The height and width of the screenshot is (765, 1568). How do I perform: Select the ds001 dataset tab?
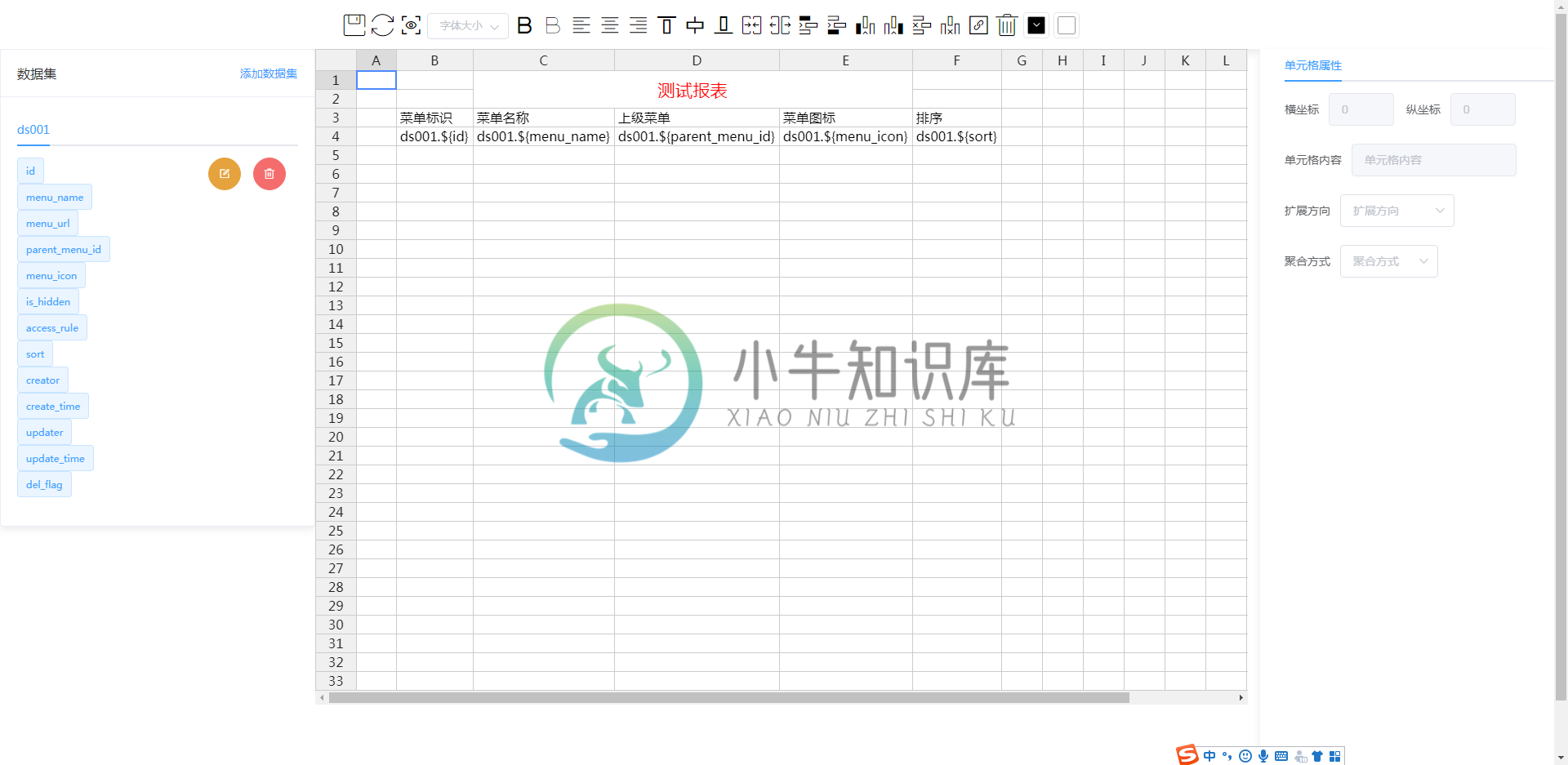[33, 130]
